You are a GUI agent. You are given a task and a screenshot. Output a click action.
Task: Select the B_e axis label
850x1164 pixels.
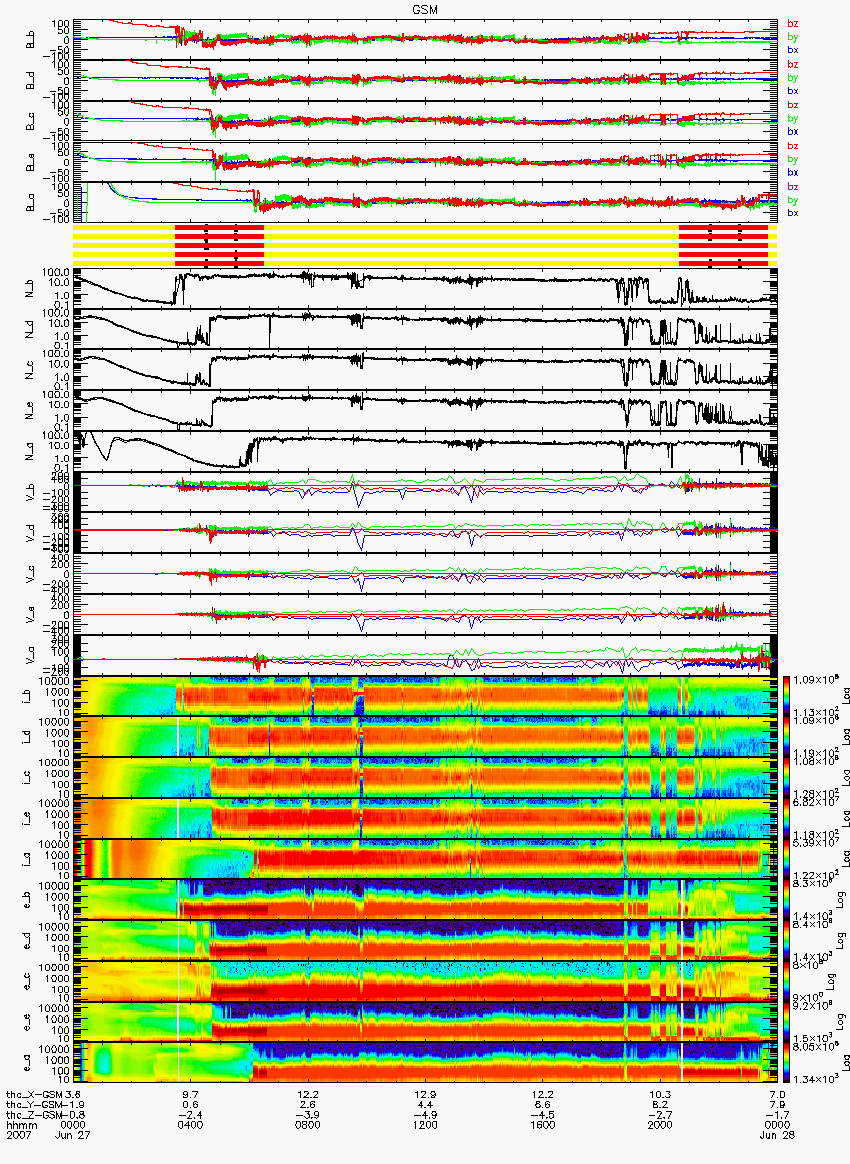tap(30, 162)
